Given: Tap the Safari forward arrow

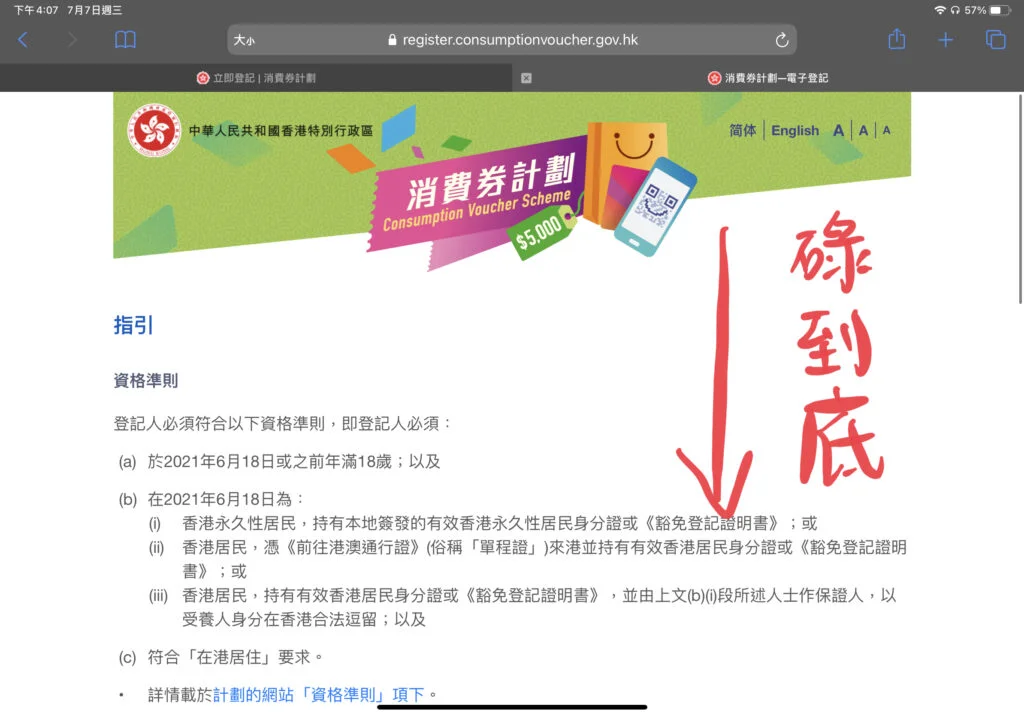Looking at the screenshot, I should point(72,40).
